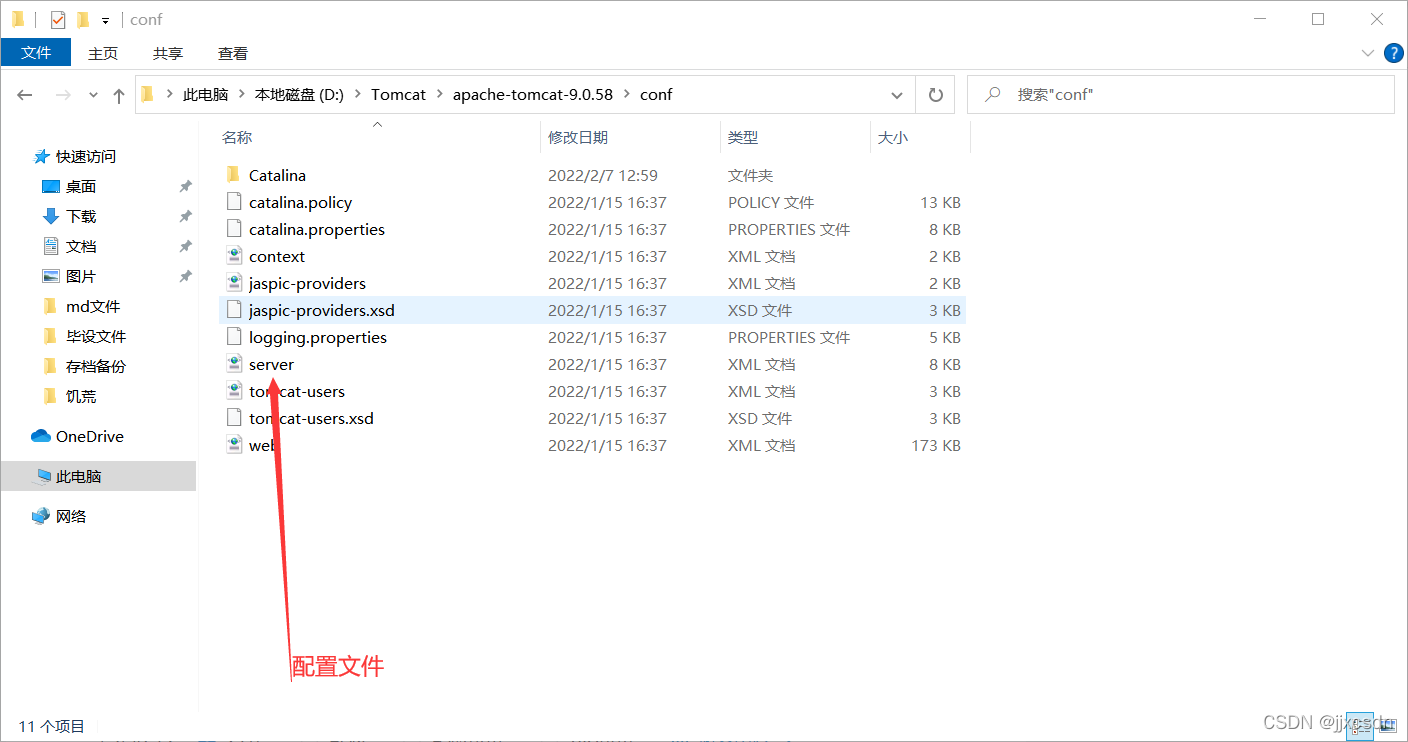
Task: Select the tomcat-users.xsd file name
Action: [311, 418]
